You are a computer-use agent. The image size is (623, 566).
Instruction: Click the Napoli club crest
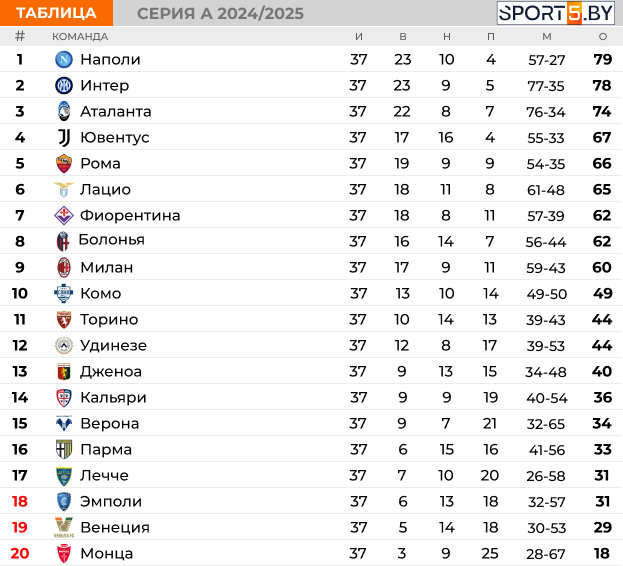(x=64, y=60)
